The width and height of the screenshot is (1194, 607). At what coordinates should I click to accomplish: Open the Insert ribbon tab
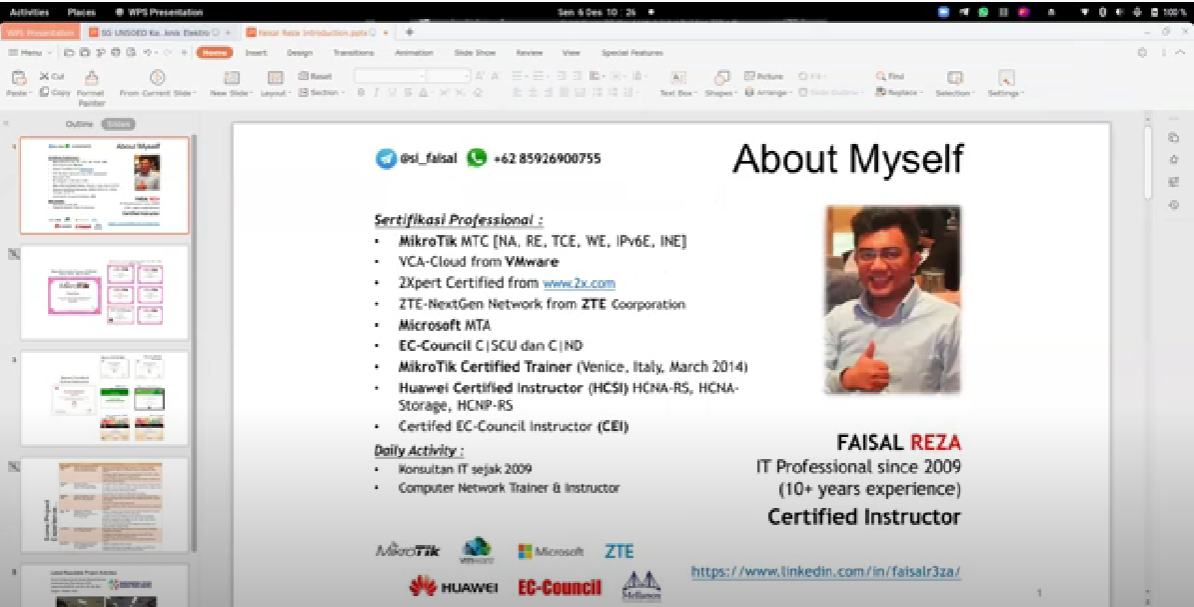(256, 53)
